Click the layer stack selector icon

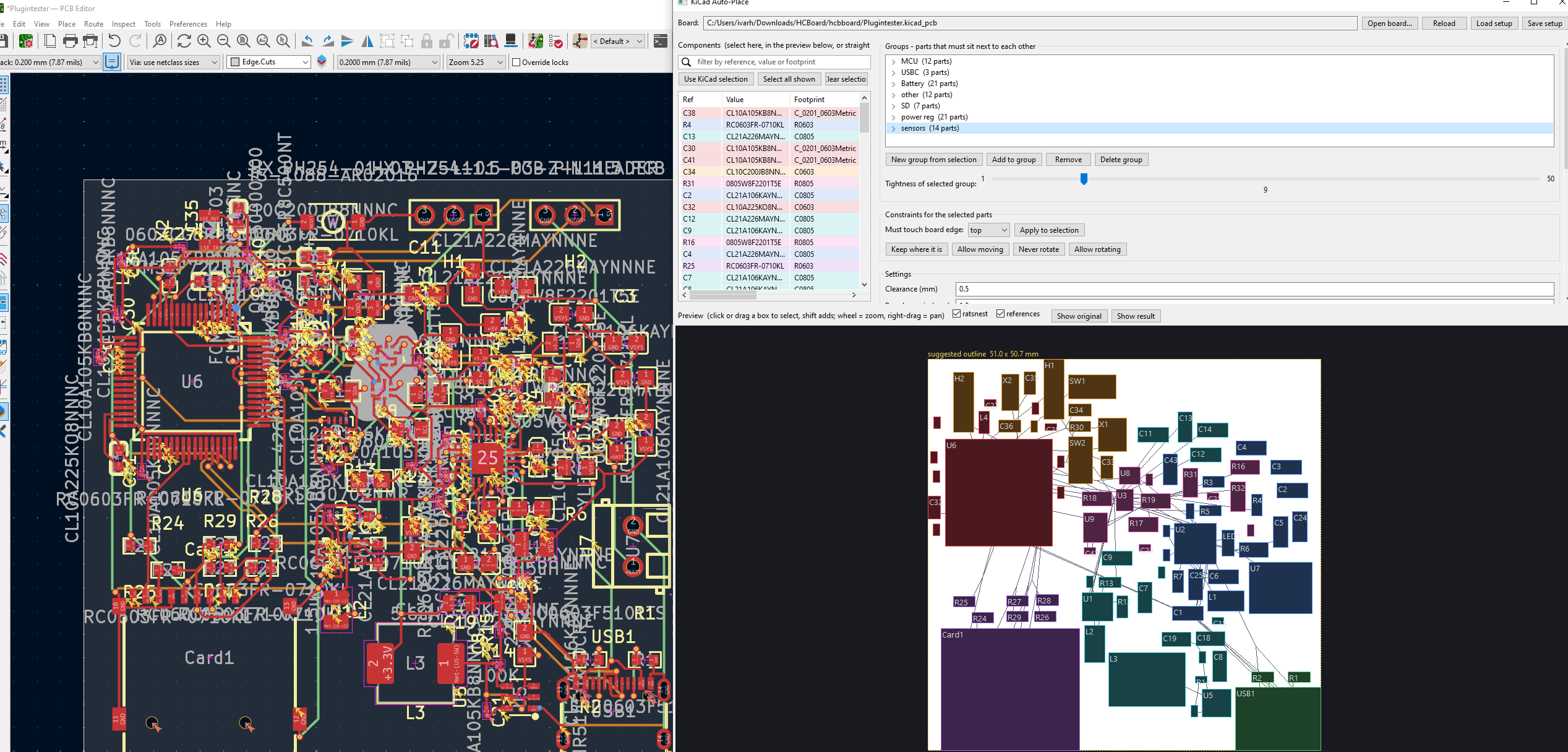pyautogui.click(x=322, y=62)
